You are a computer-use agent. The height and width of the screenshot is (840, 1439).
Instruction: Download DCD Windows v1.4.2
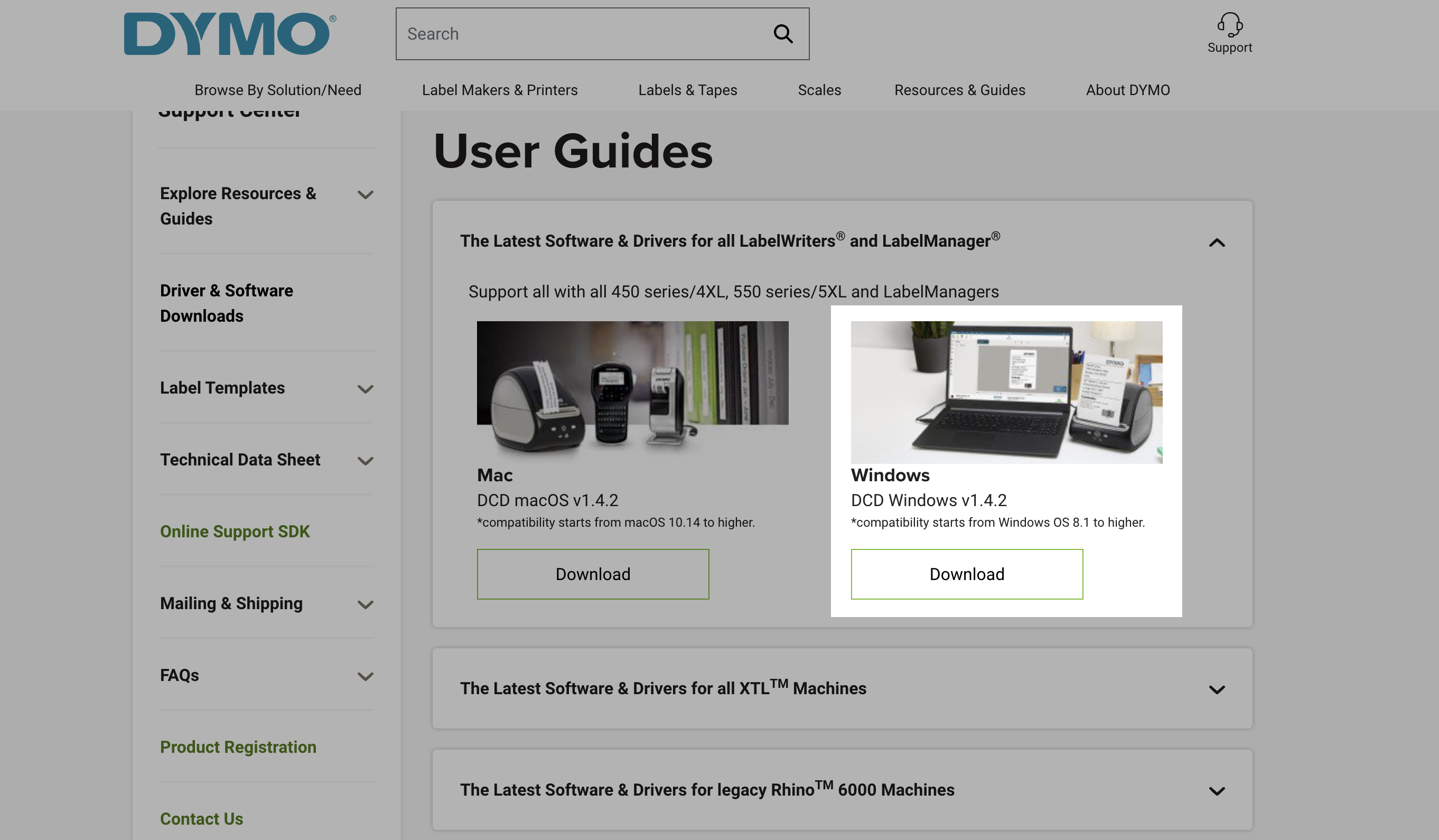pos(966,574)
